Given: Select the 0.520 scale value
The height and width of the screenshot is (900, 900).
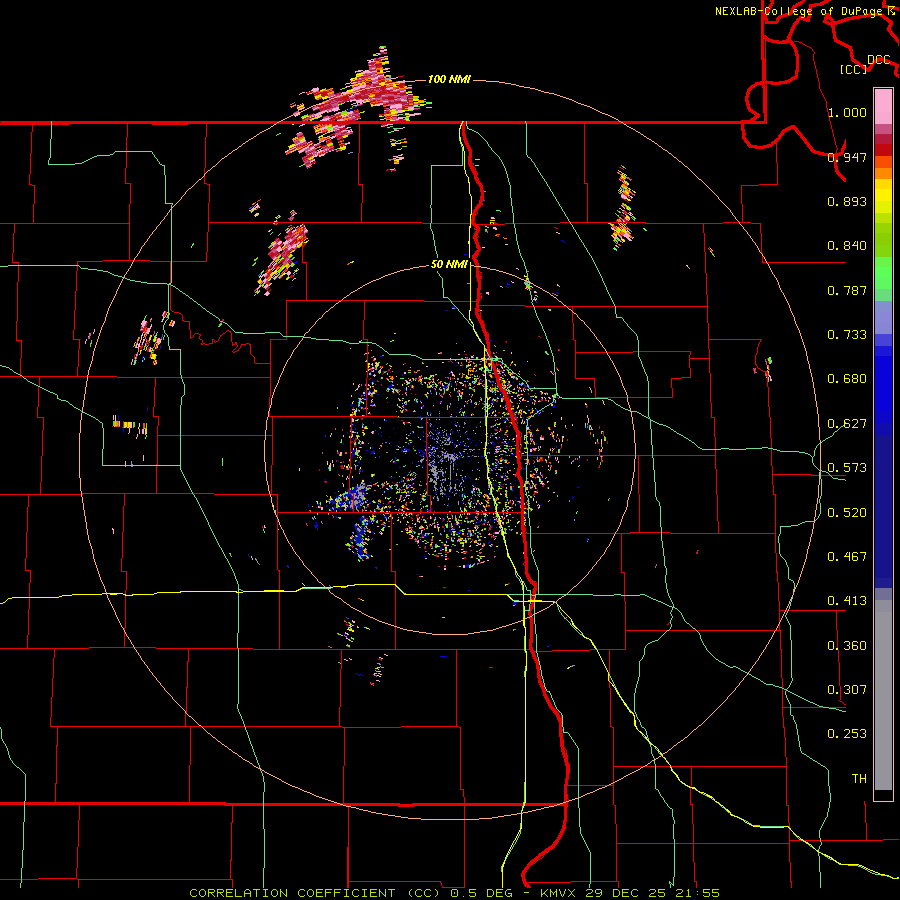Looking at the screenshot, I should click(847, 513).
